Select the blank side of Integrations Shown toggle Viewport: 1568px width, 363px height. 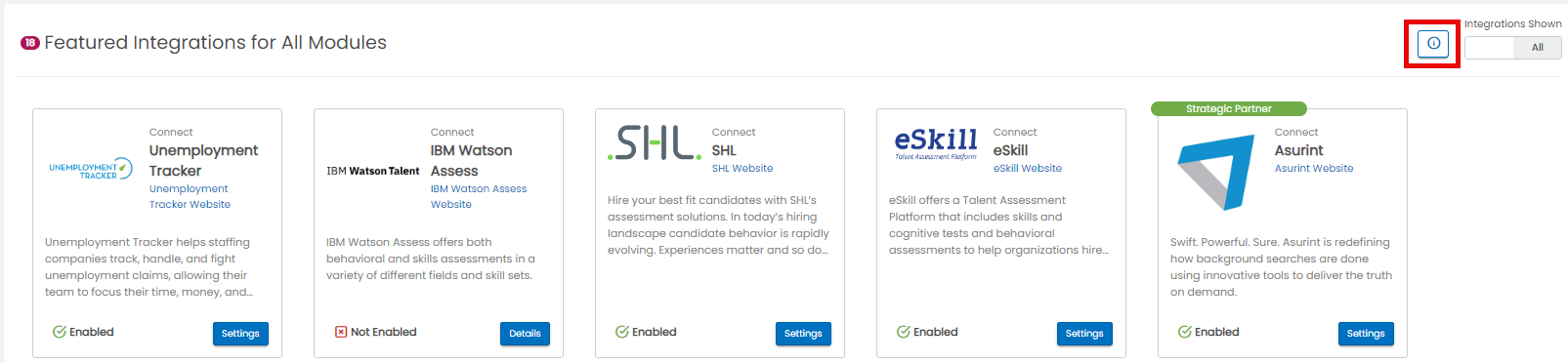1489,48
